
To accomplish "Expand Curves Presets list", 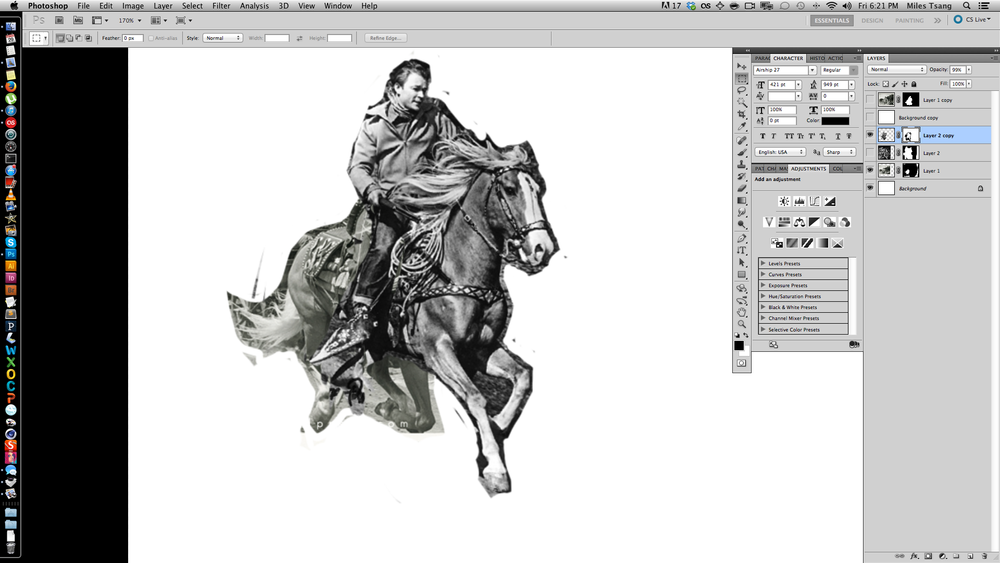I will (x=763, y=274).
